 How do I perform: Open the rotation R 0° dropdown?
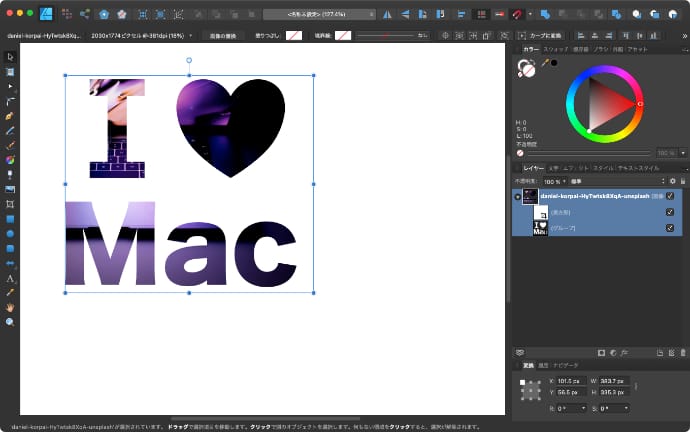click(x=574, y=408)
